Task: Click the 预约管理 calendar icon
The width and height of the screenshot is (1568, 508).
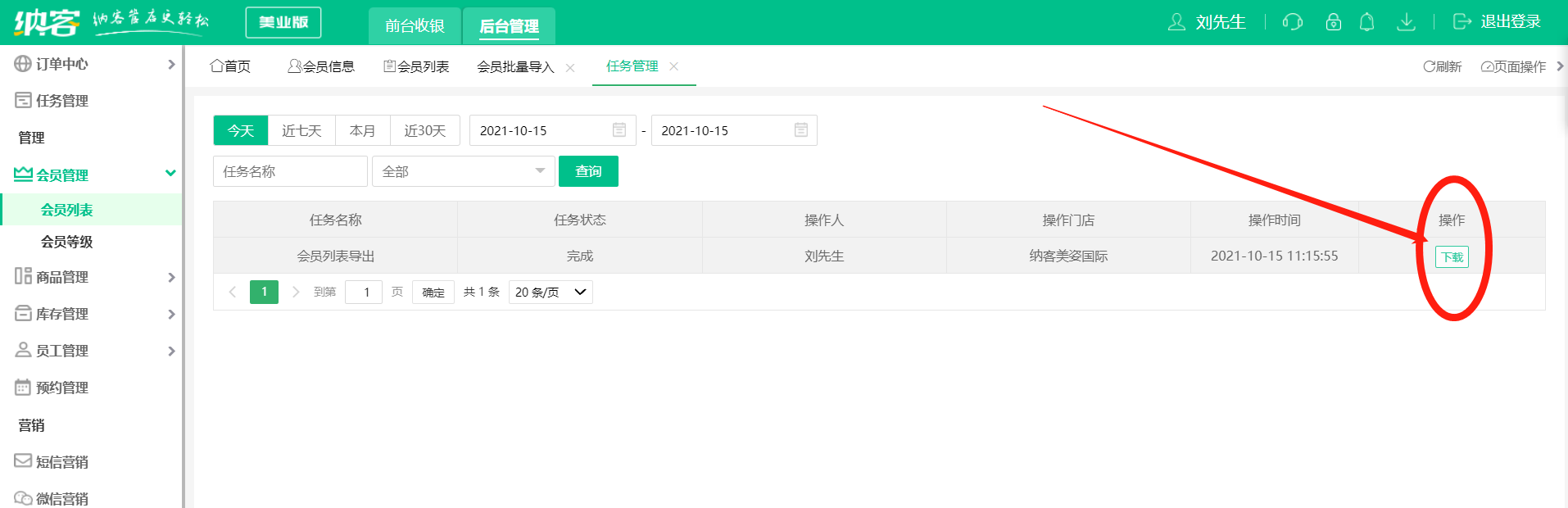Action: (23, 387)
